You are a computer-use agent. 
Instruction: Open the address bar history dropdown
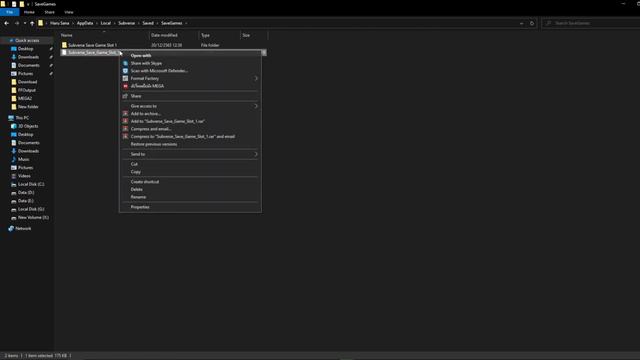521,23
